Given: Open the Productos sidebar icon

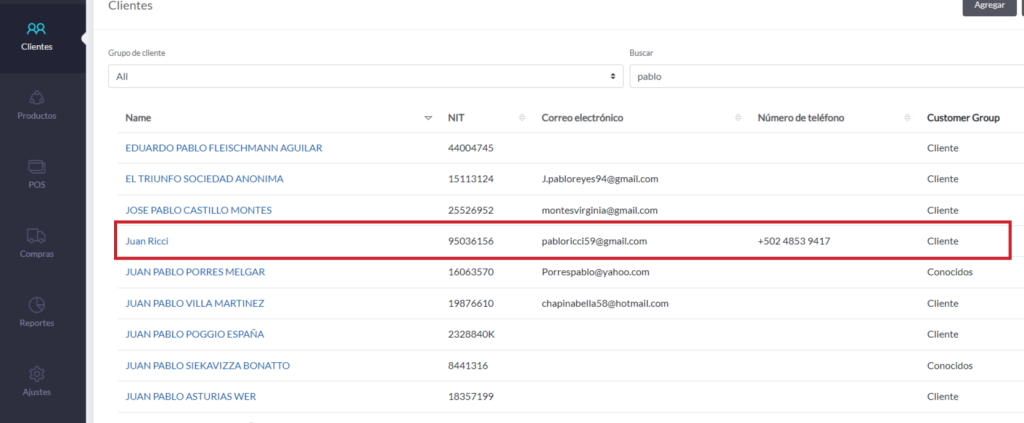Looking at the screenshot, I should (x=37, y=98).
